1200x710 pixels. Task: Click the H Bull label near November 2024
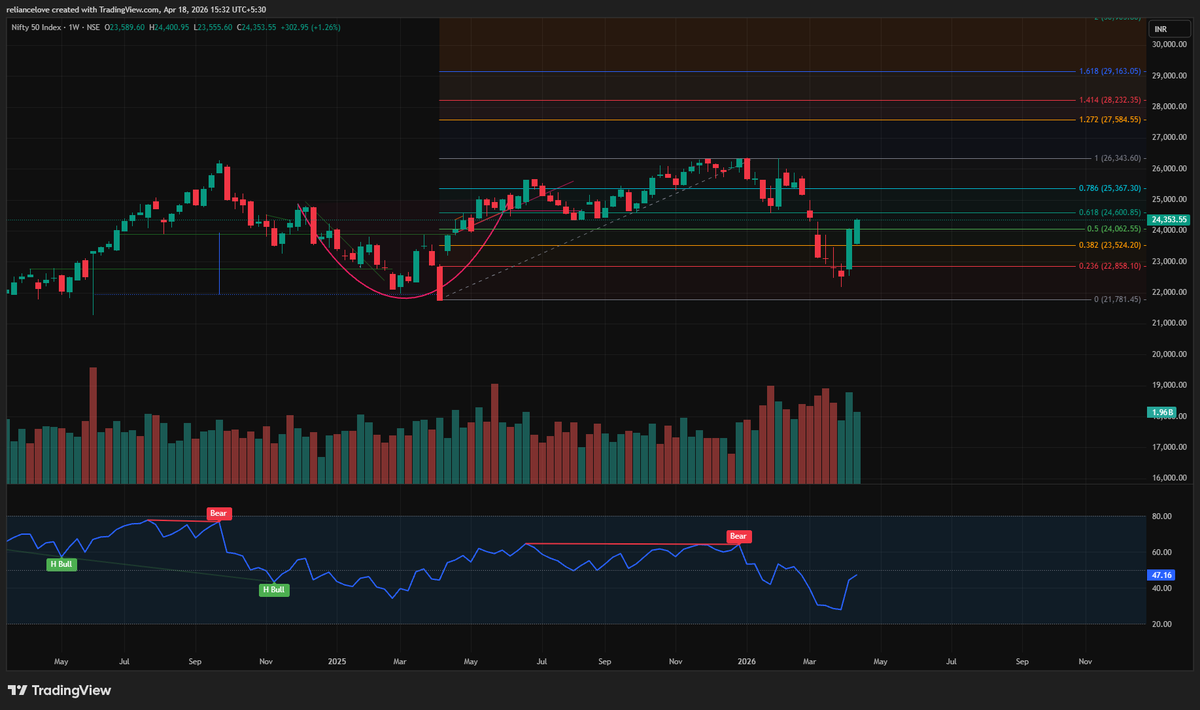[x=273, y=590]
